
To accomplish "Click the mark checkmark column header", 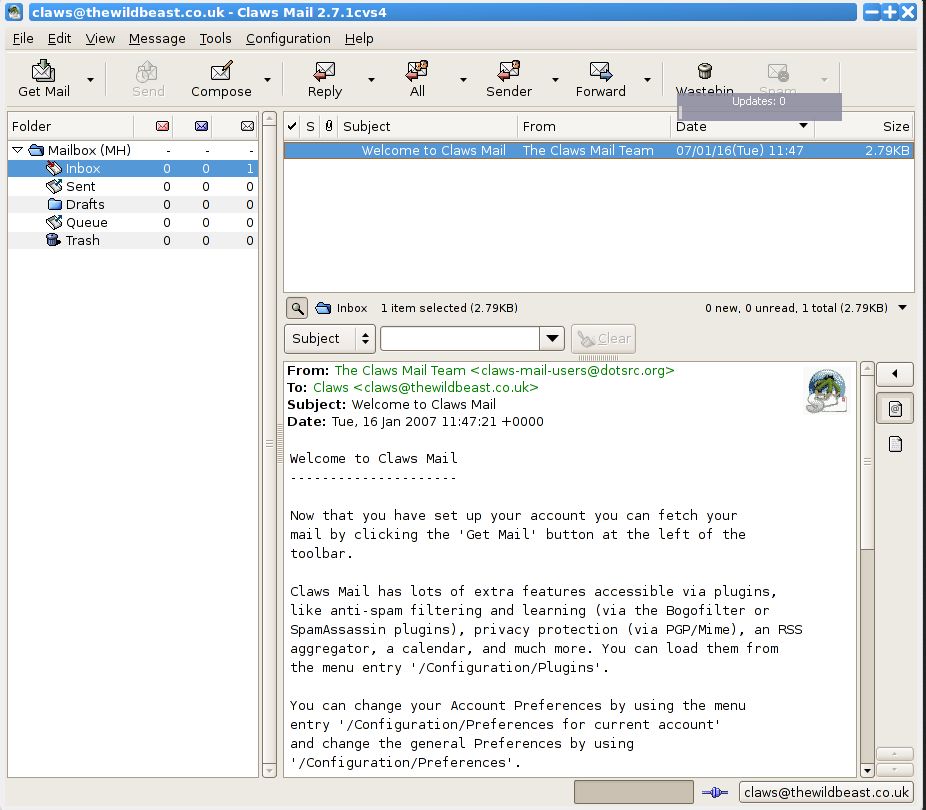I will (x=292, y=126).
